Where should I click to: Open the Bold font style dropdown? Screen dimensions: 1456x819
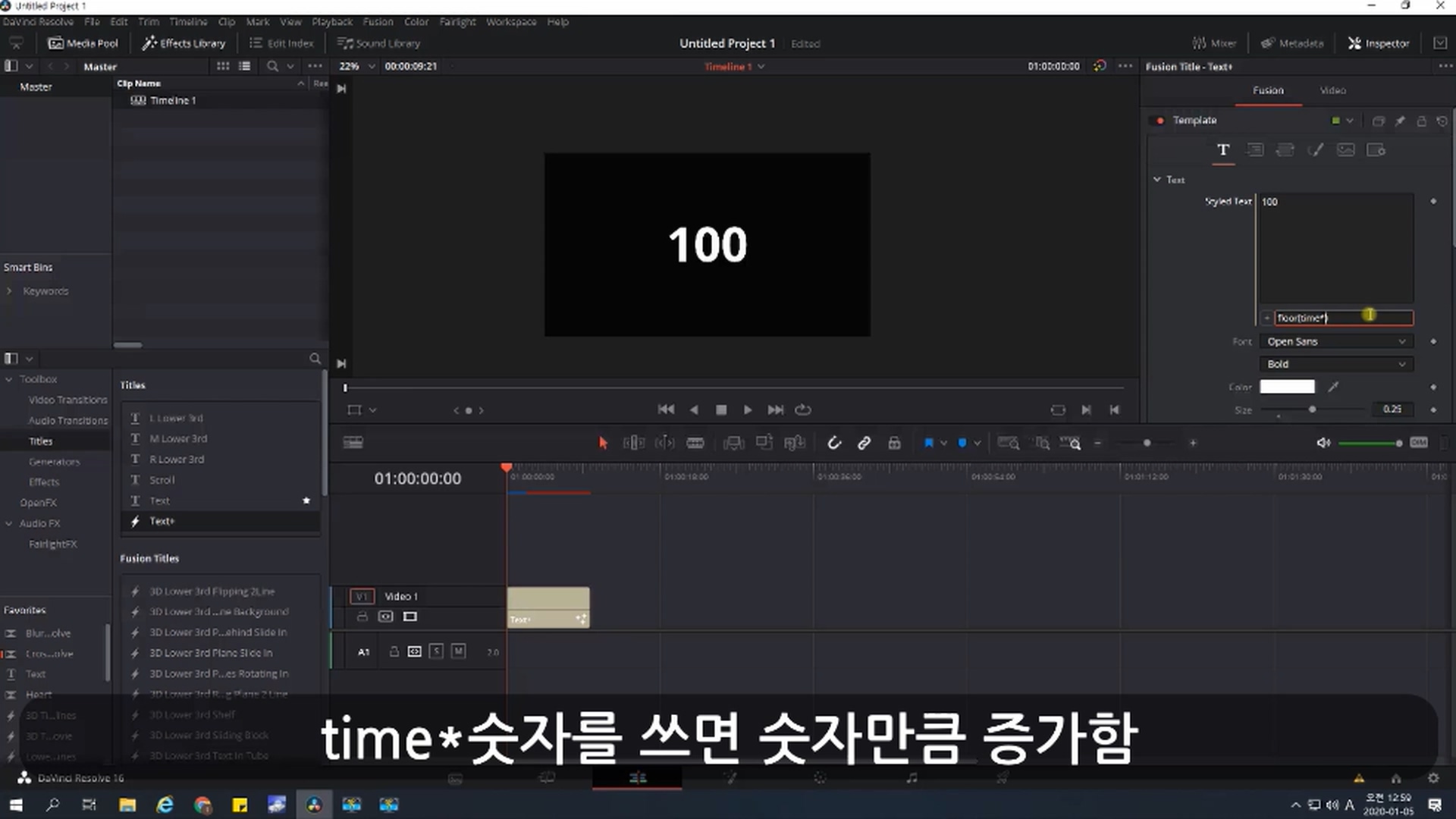click(1336, 364)
